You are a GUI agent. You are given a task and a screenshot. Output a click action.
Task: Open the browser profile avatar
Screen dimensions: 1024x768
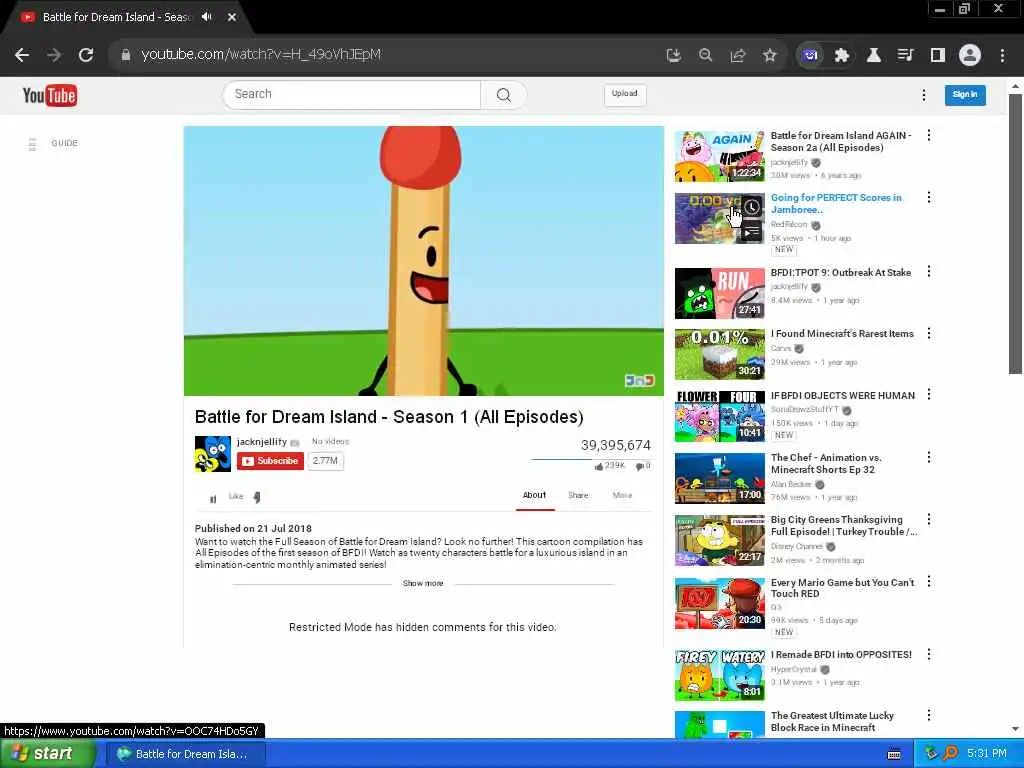pyautogui.click(x=970, y=56)
